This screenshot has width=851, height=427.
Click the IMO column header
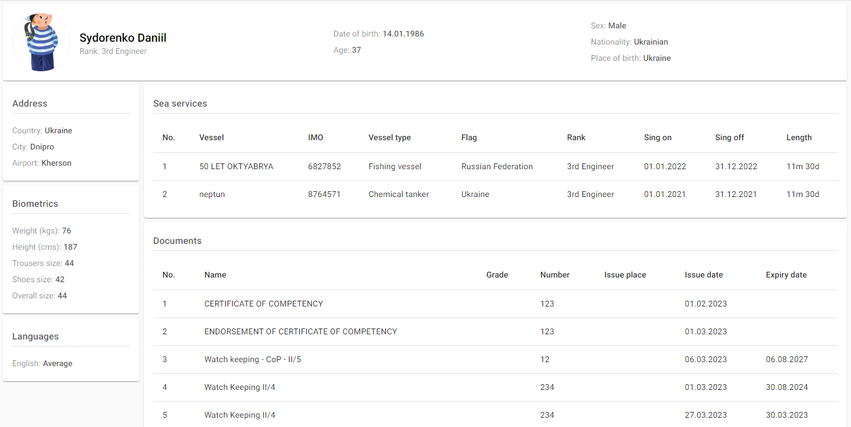[x=316, y=138]
